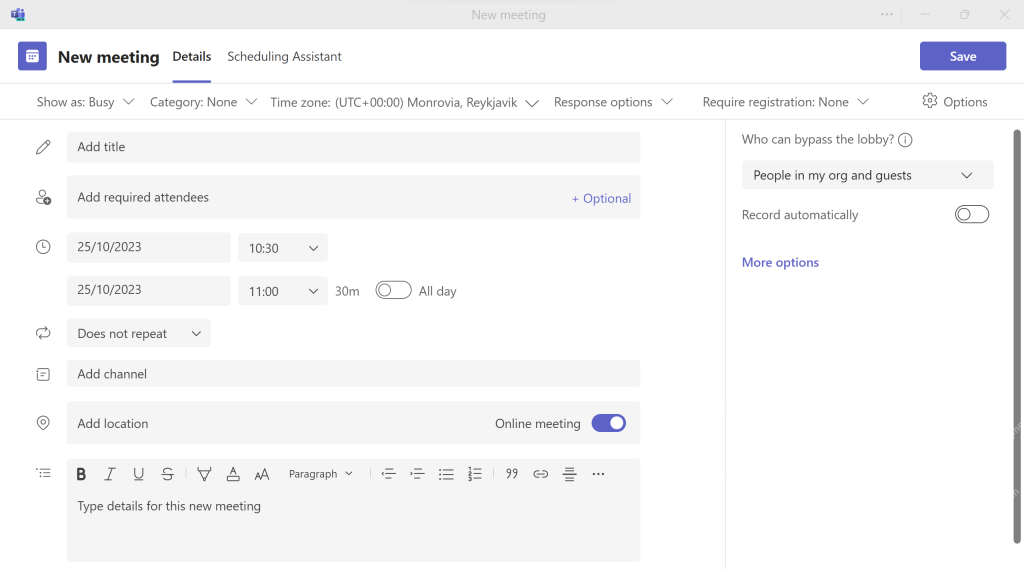Screen dimensions: 1024x576
Task: Open the Category: None dropdown
Action: 203,102
